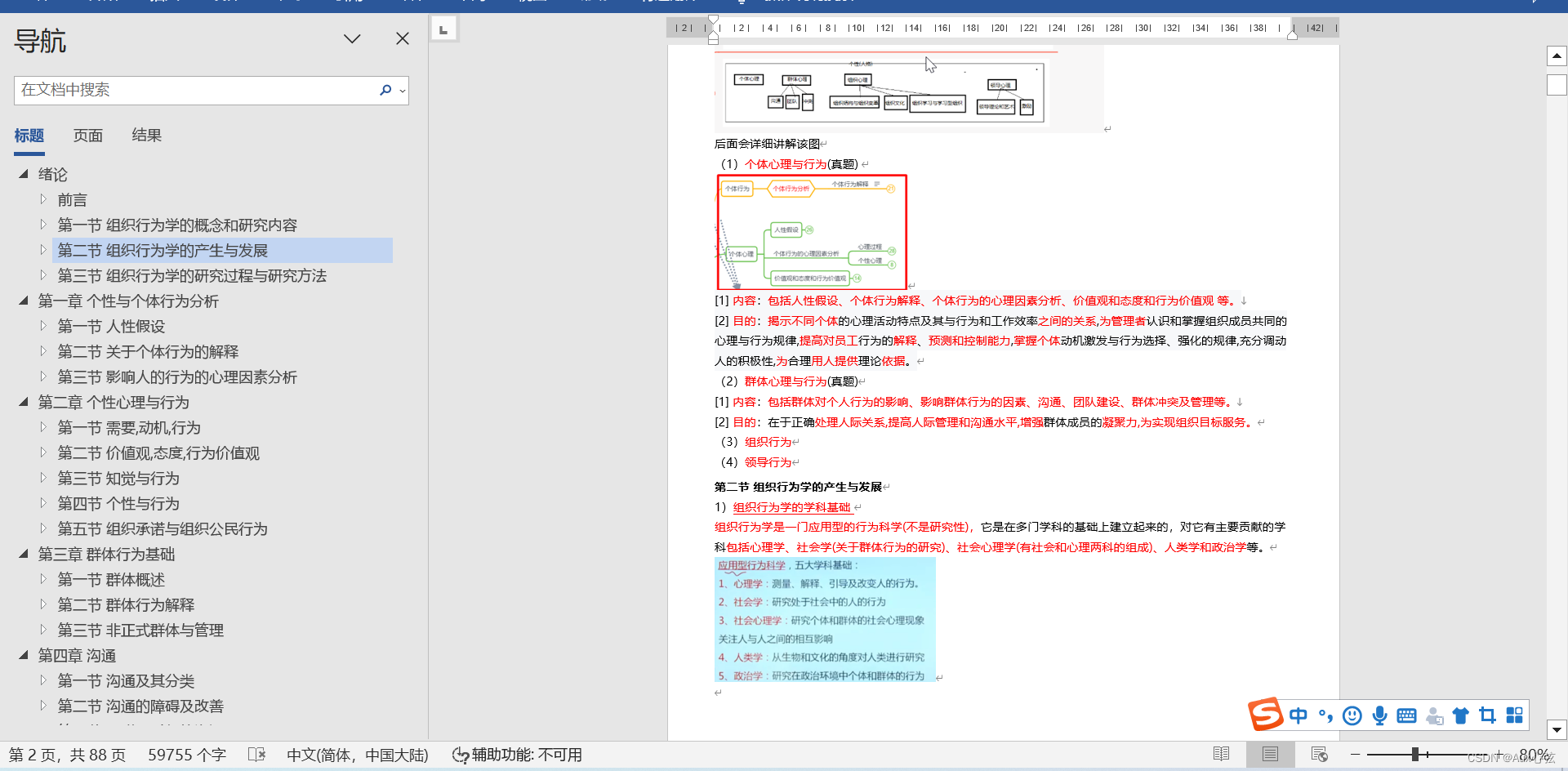This screenshot has width=1568, height=771.
Task: Toggle Sogou punctuation mode icon
Action: tap(1325, 715)
